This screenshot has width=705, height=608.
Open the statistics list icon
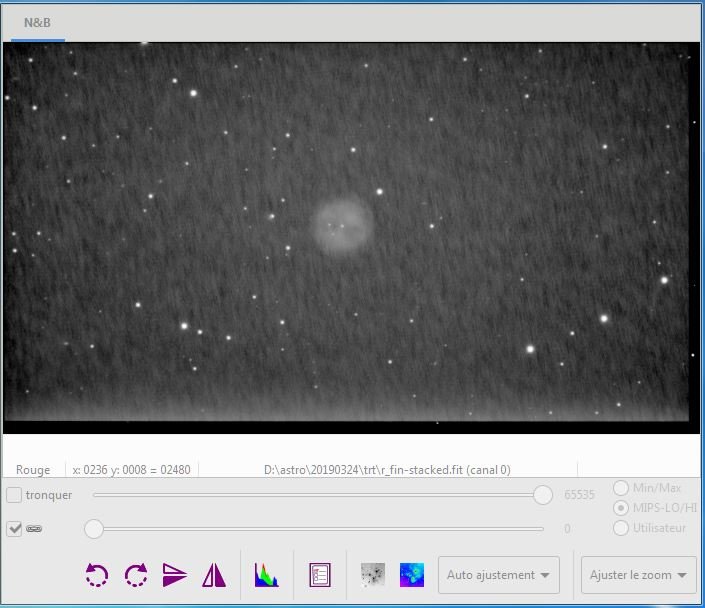tap(320, 575)
